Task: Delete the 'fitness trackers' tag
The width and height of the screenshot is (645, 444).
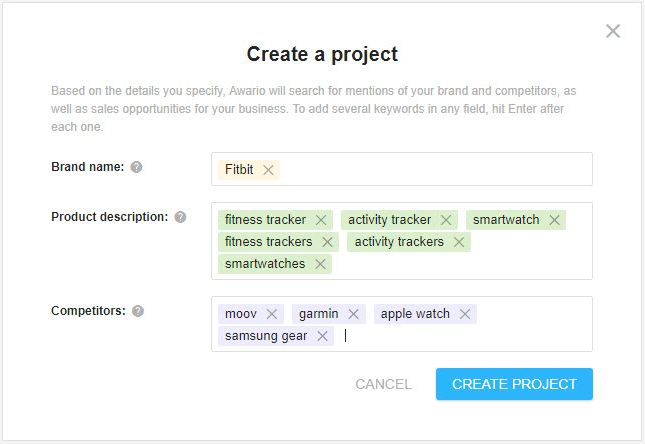Action: (x=327, y=242)
